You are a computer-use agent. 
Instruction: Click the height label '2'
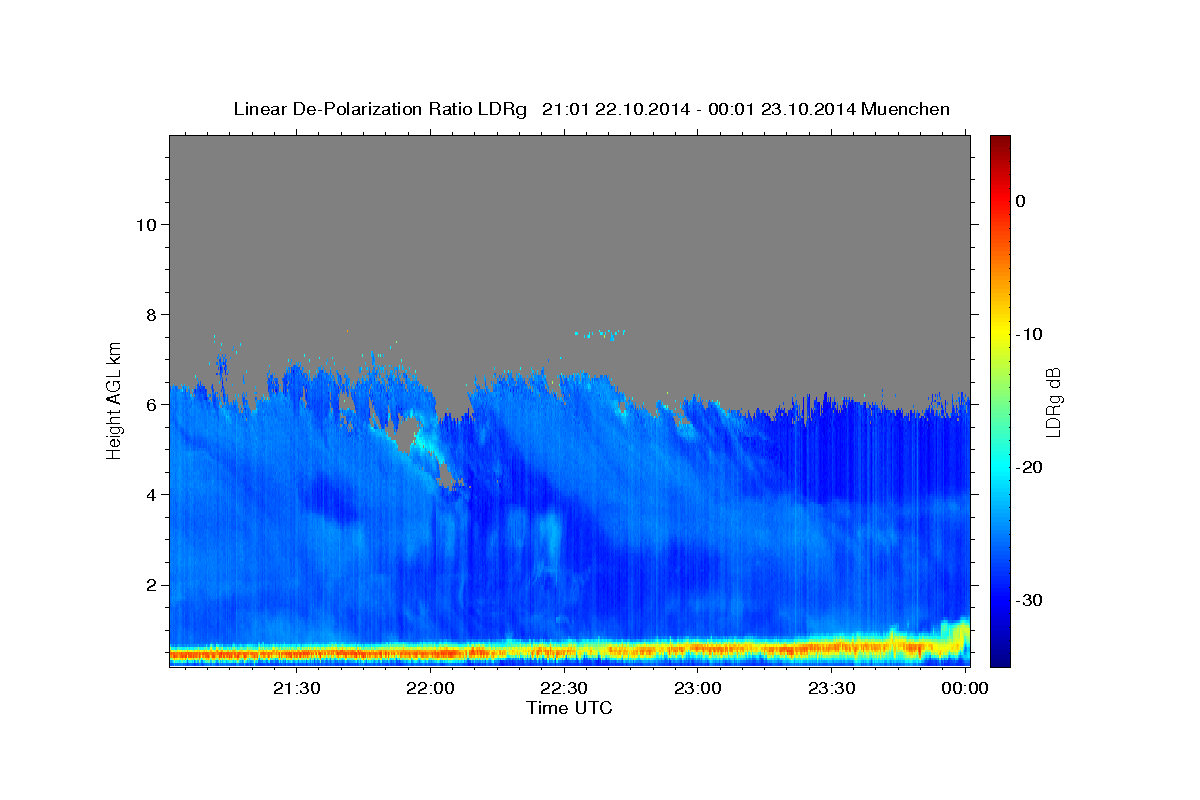(151, 584)
